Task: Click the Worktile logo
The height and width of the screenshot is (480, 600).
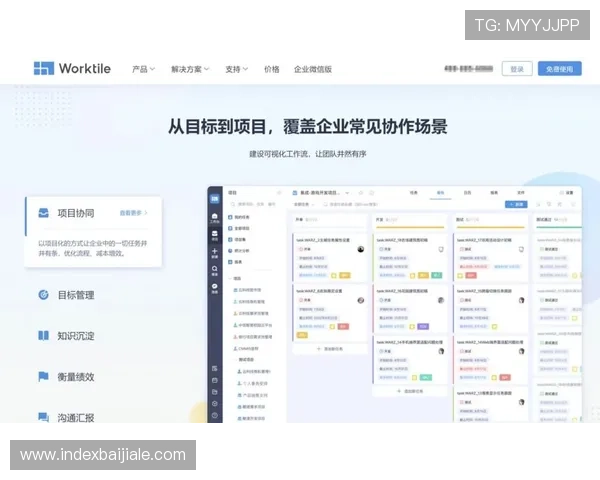Action: pyautogui.click(x=72, y=69)
